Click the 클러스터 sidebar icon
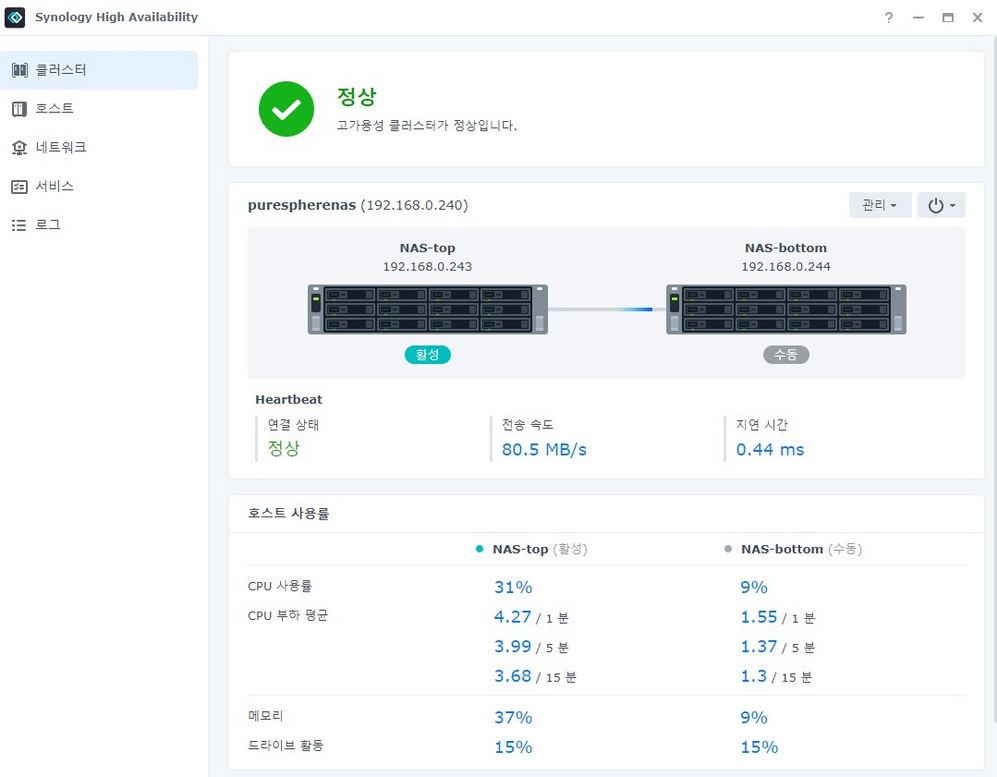Image resolution: width=997 pixels, height=777 pixels. click(20, 70)
